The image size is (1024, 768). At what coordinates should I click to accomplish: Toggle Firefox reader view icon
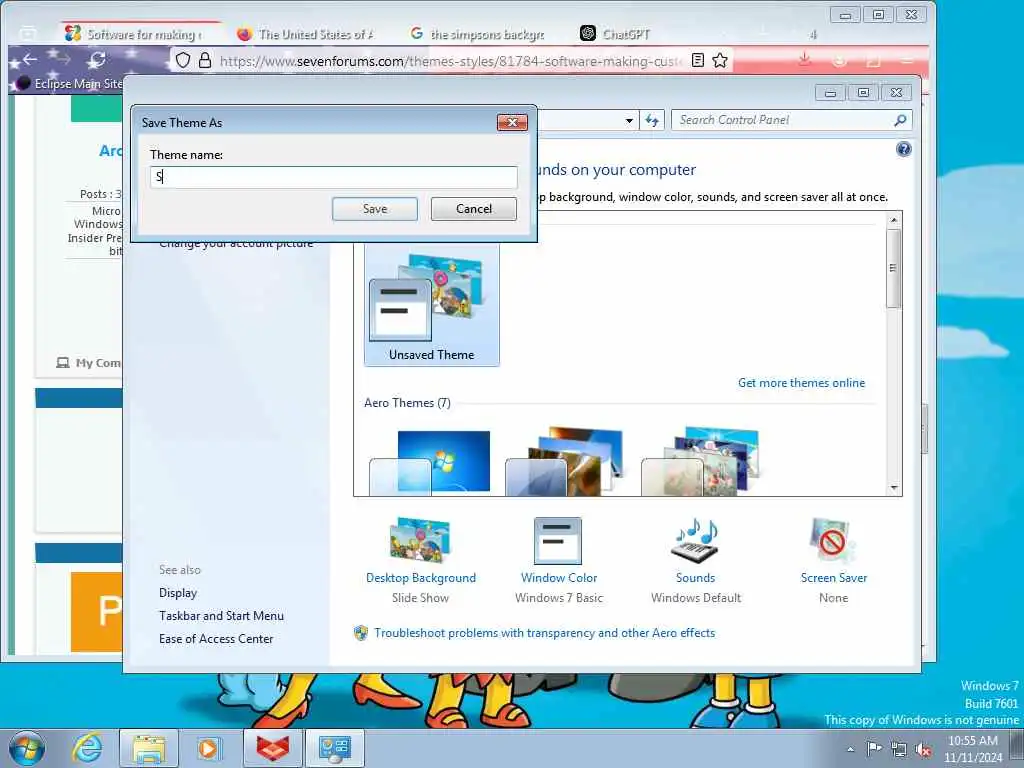(697, 61)
